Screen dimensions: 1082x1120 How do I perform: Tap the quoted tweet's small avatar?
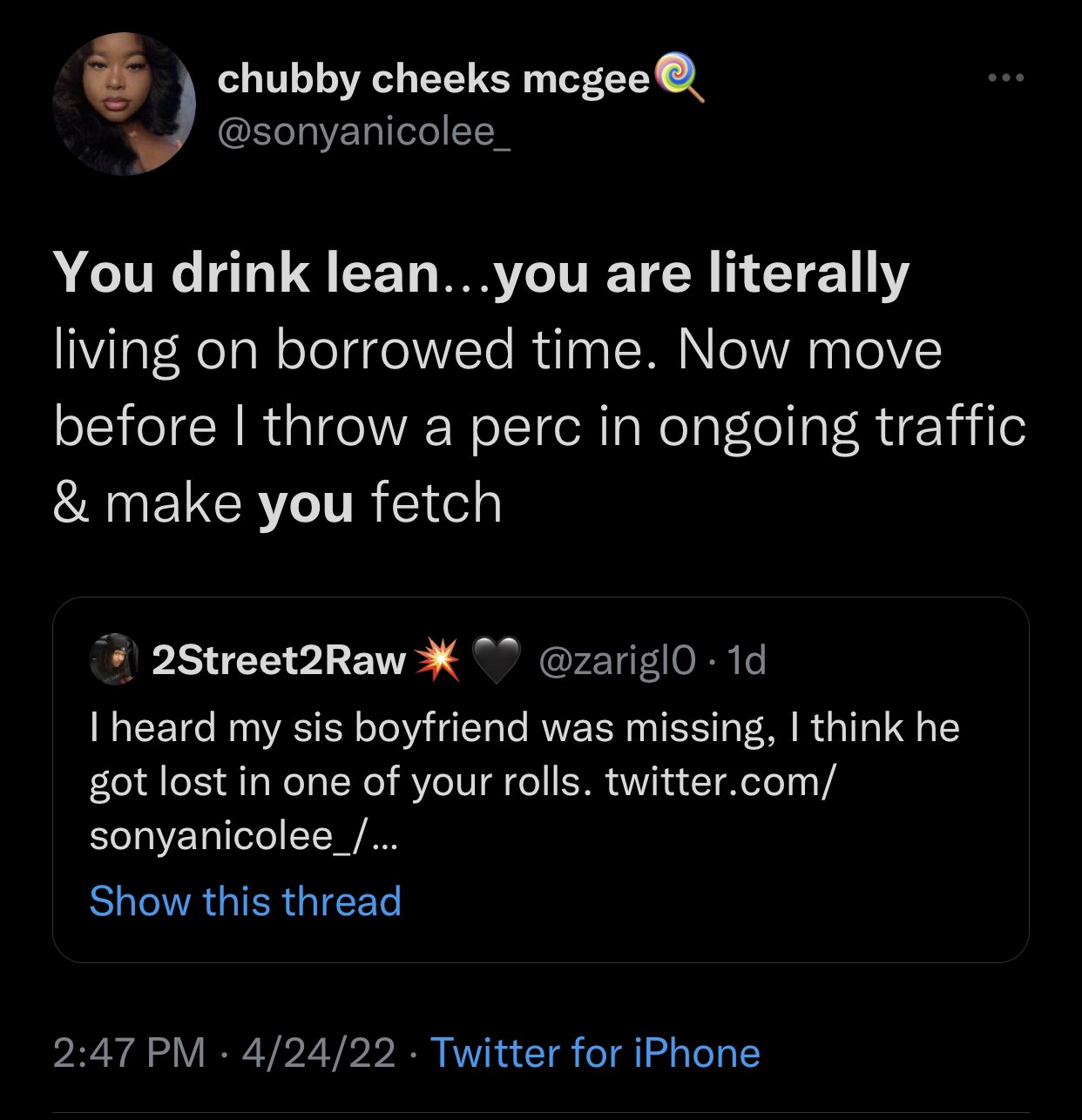pyautogui.click(x=114, y=661)
